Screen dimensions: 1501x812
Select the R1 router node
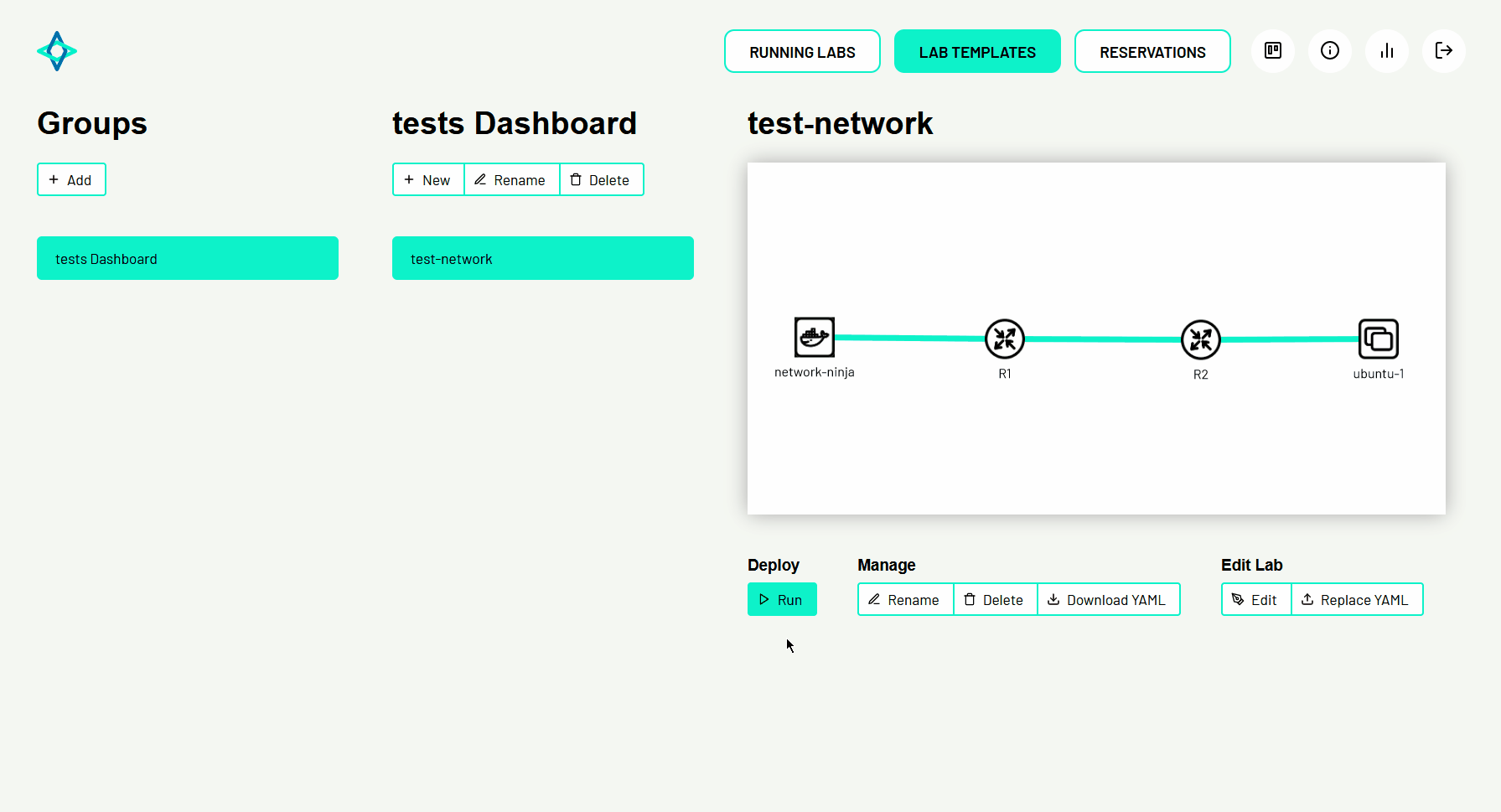coord(1004,339)
